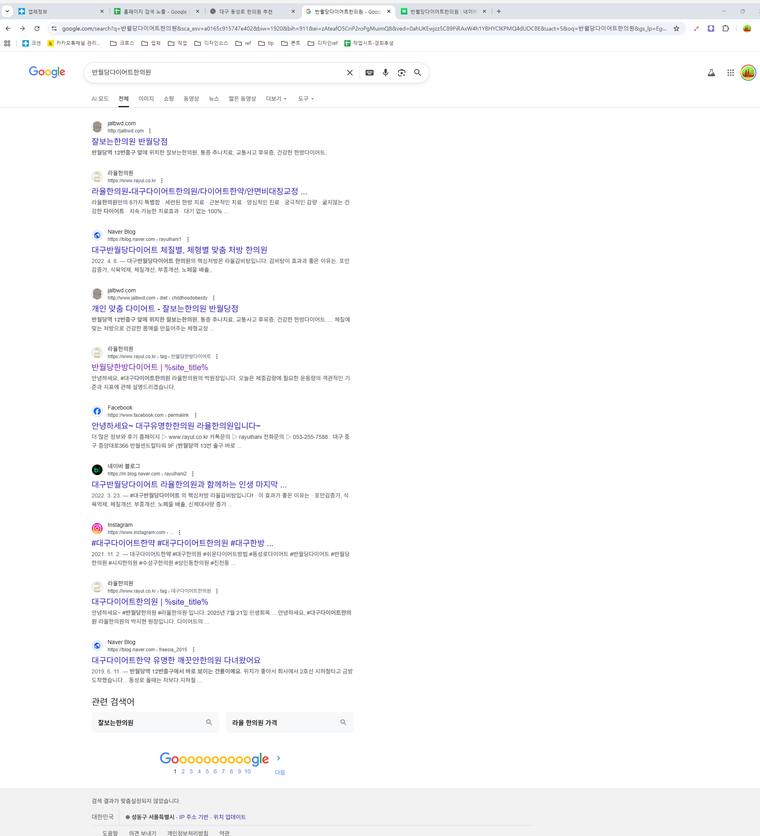Open the ref bookmarks folder
This screenshot has width=760, height=836.
[243, 43]
